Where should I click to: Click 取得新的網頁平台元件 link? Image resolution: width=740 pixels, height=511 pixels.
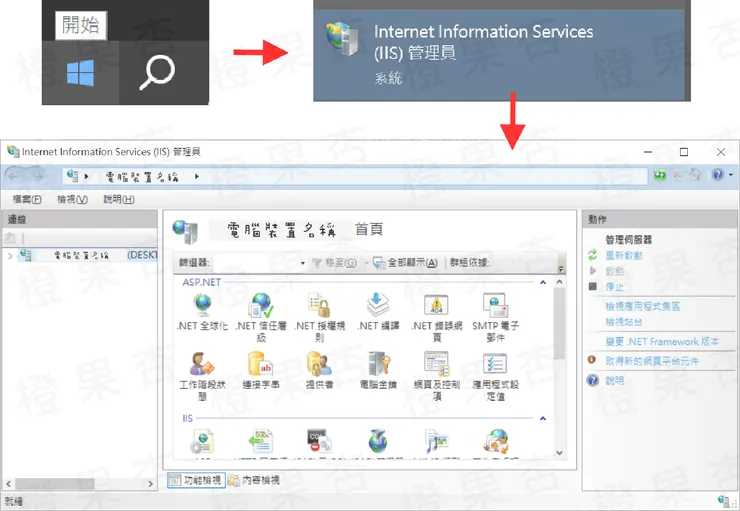tap(652, 361)
